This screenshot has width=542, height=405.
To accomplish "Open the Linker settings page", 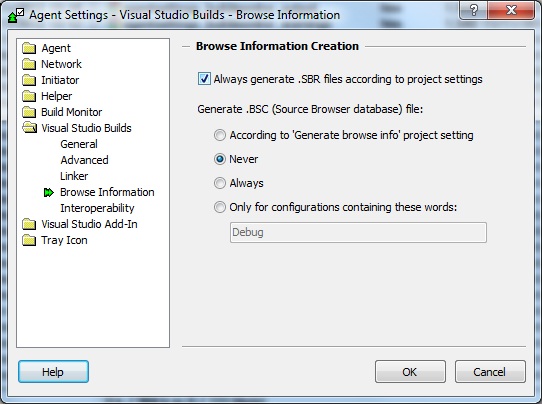I will (74, 176).
